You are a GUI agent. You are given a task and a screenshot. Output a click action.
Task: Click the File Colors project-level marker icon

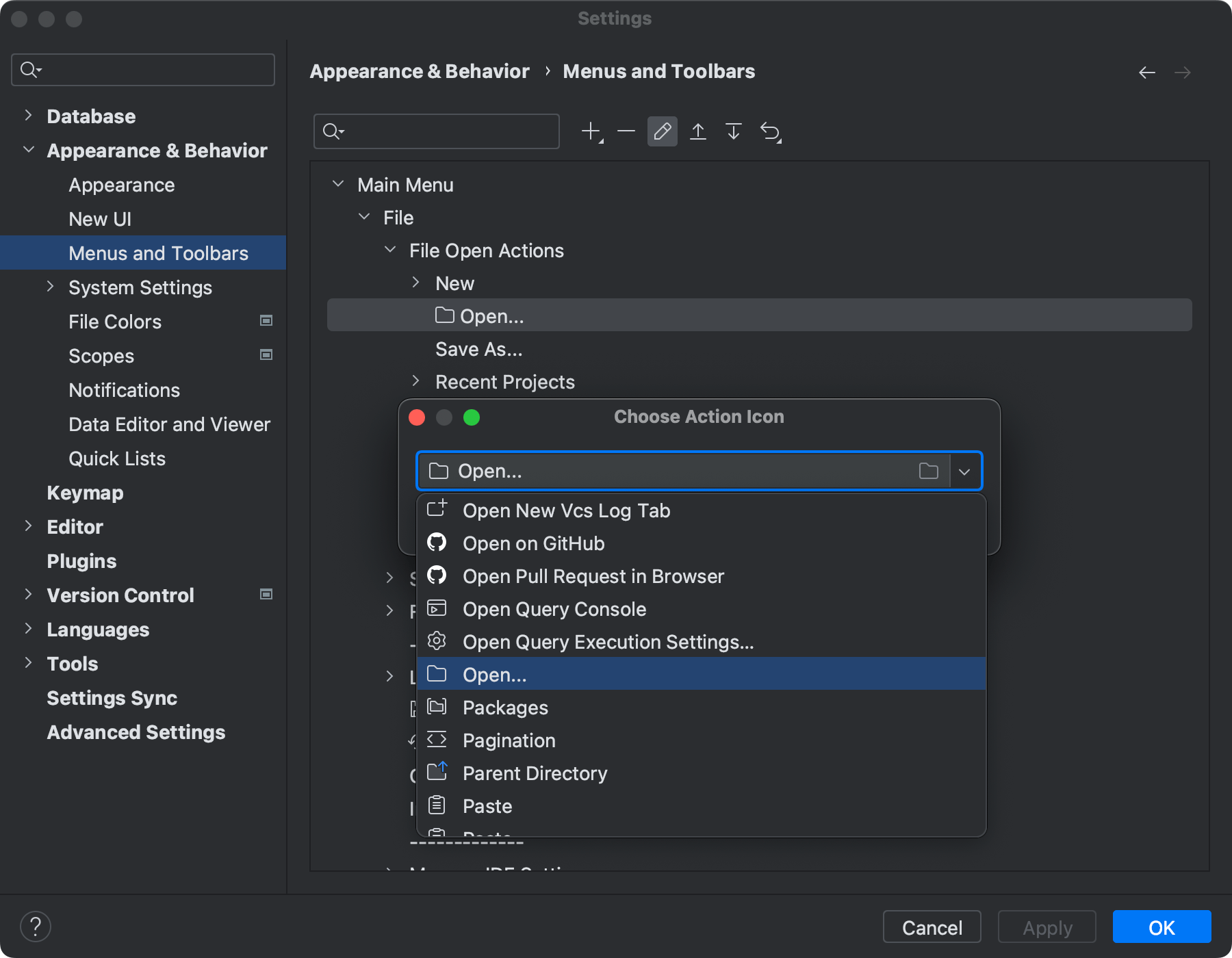coord(266,320)
